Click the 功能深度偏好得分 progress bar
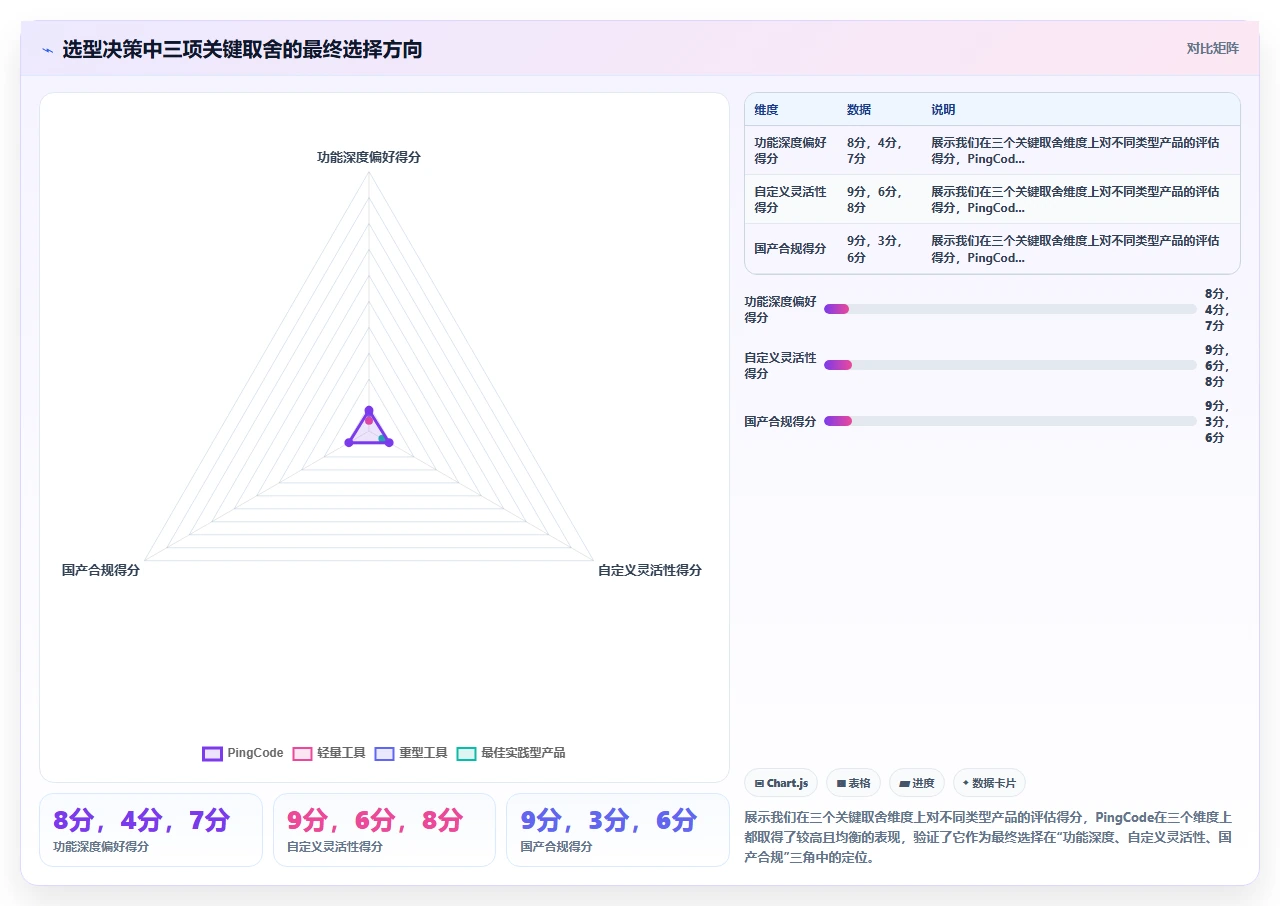 click(1010, 309)
